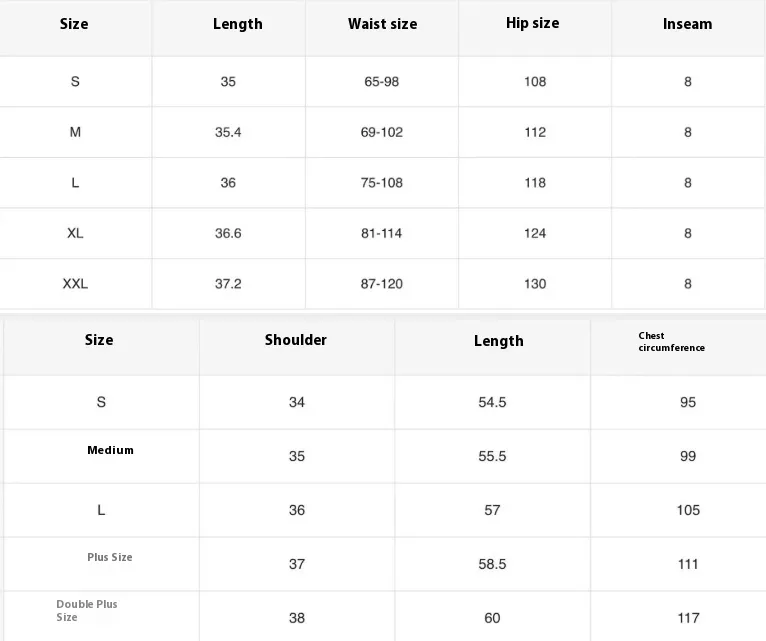Click the Chest circumference header
Screen dimensions: 766x641
pos(671,342)
